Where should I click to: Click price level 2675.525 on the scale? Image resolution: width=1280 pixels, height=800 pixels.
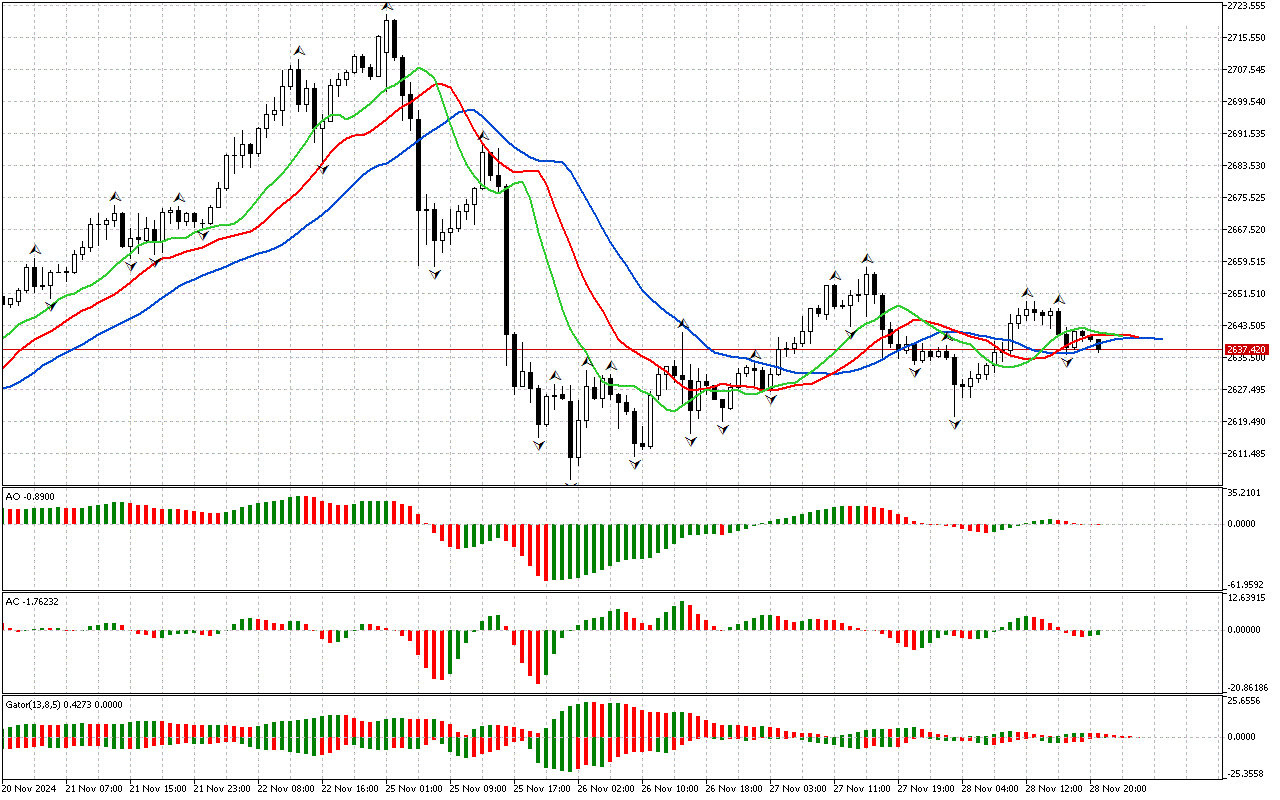point(1246,198)
